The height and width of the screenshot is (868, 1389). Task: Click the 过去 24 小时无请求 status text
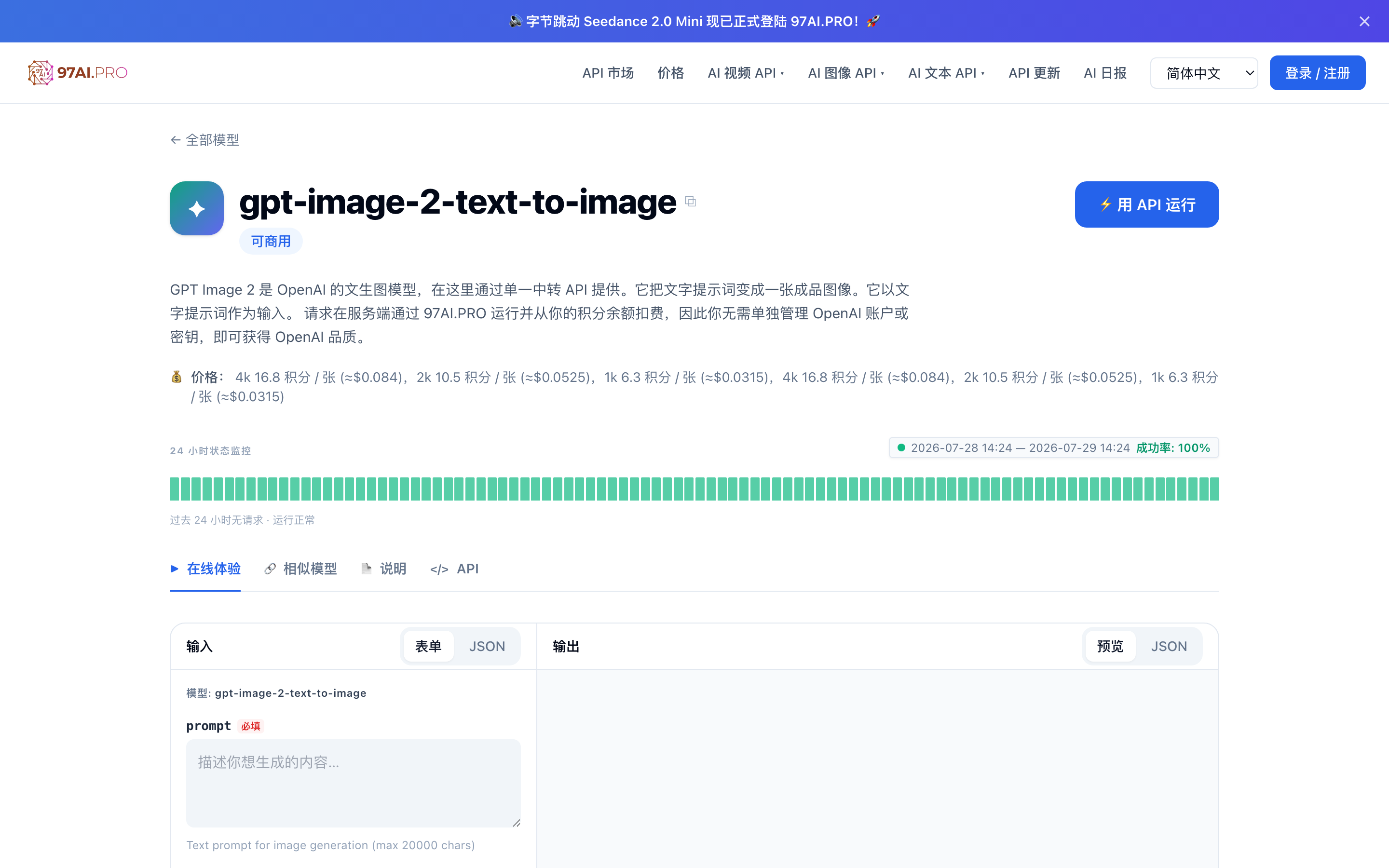pyautogui.click(x=242, y=520)
